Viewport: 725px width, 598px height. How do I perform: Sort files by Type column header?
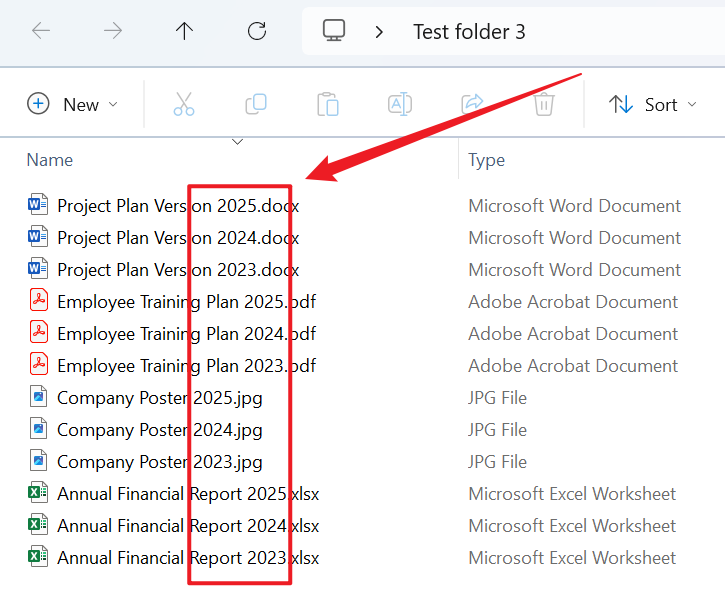coord(487,160)
